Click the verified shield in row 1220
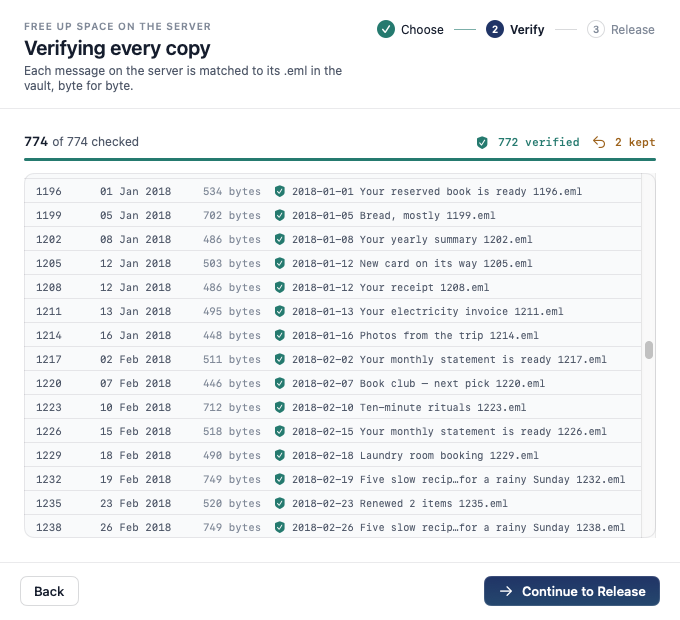 coord(280,383)
